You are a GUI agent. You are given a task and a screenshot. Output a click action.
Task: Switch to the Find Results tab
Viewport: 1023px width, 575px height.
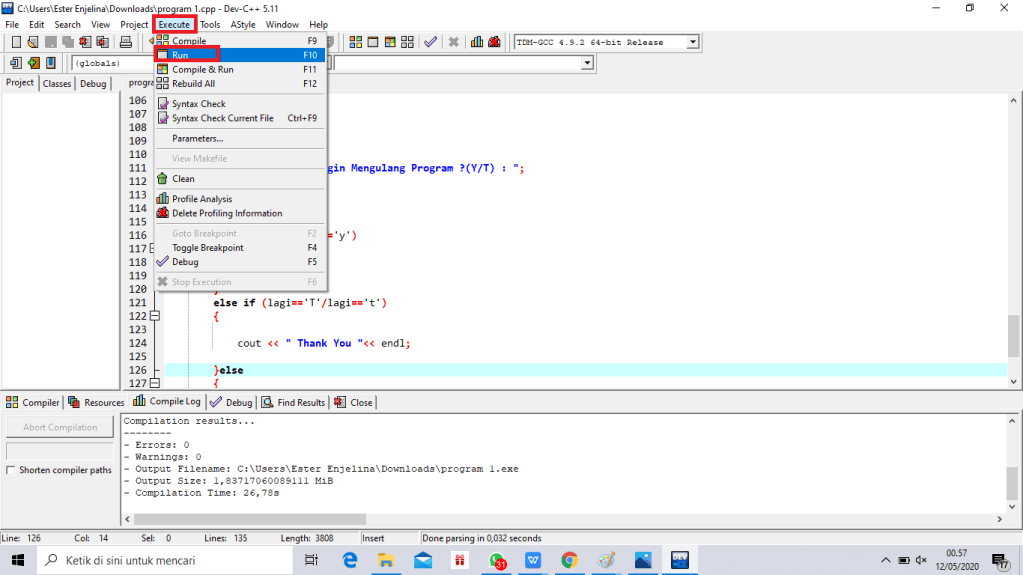(294, 402)
